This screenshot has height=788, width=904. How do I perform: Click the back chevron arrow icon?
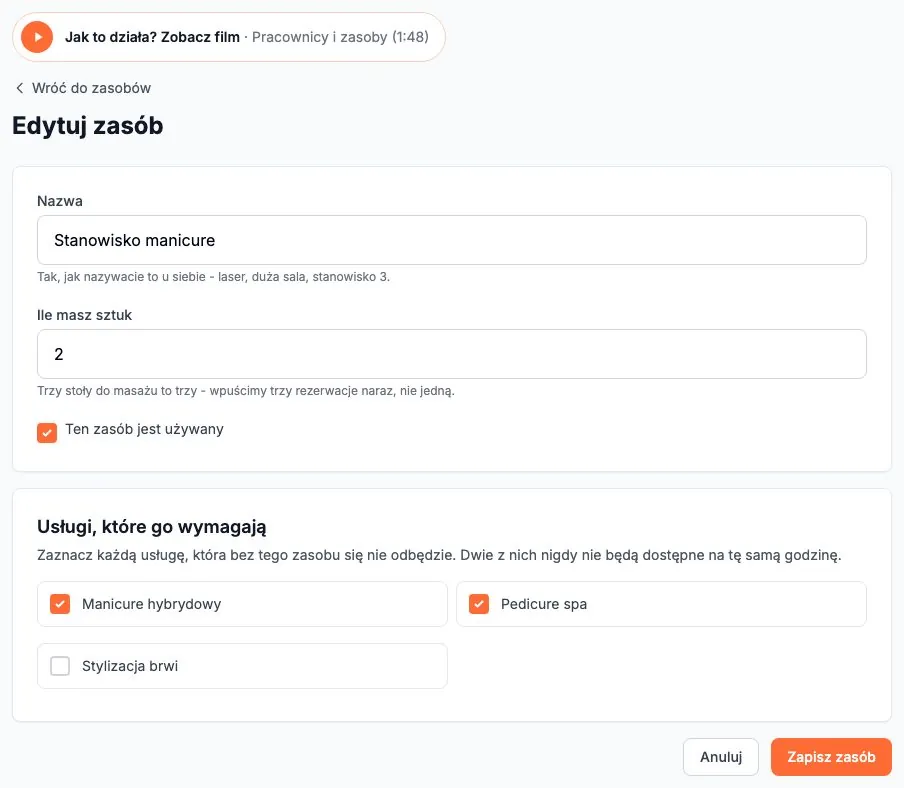[20, 88]
